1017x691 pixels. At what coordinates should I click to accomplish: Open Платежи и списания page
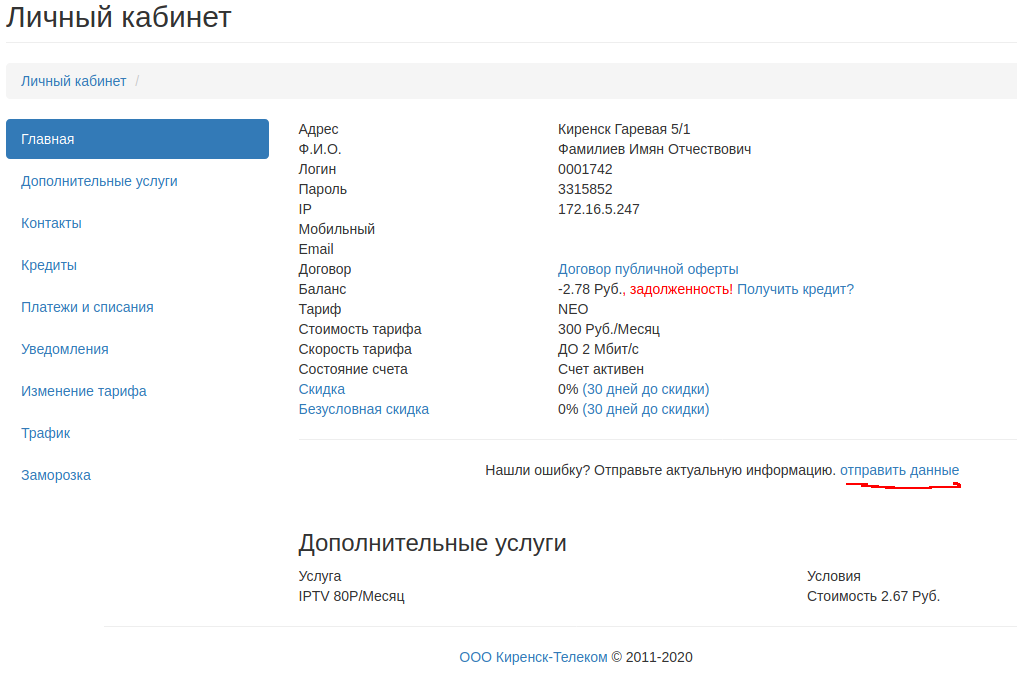[x=87, y=307]
